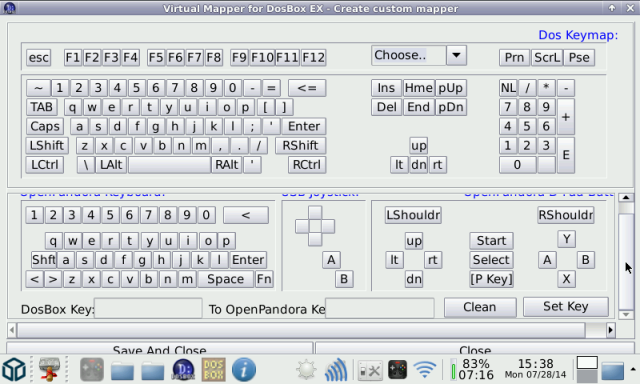Select the RAlt key

(x=227, y=165)
